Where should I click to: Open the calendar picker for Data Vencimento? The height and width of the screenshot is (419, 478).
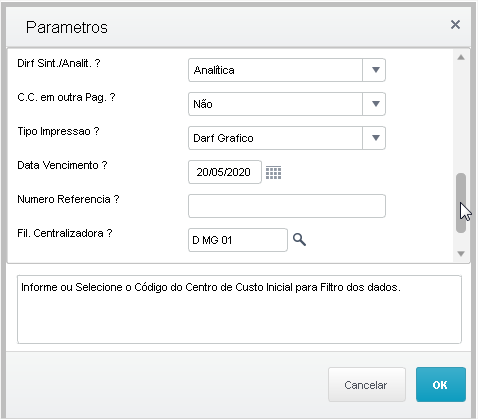point(273,173)
